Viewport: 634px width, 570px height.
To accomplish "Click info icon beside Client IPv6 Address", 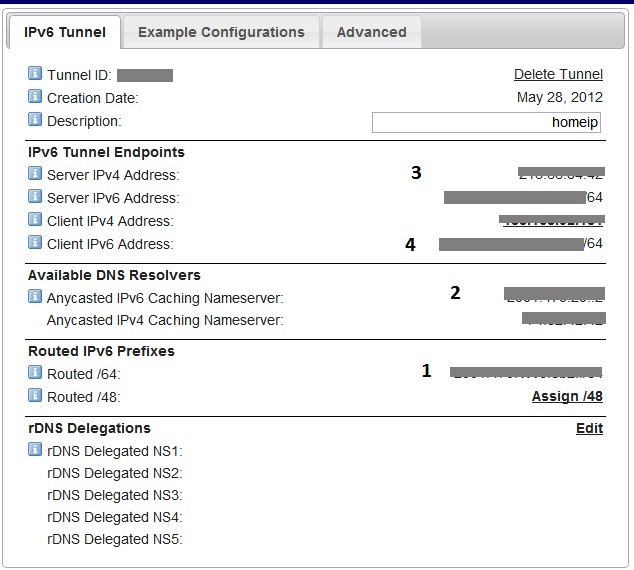I will 35,243.
